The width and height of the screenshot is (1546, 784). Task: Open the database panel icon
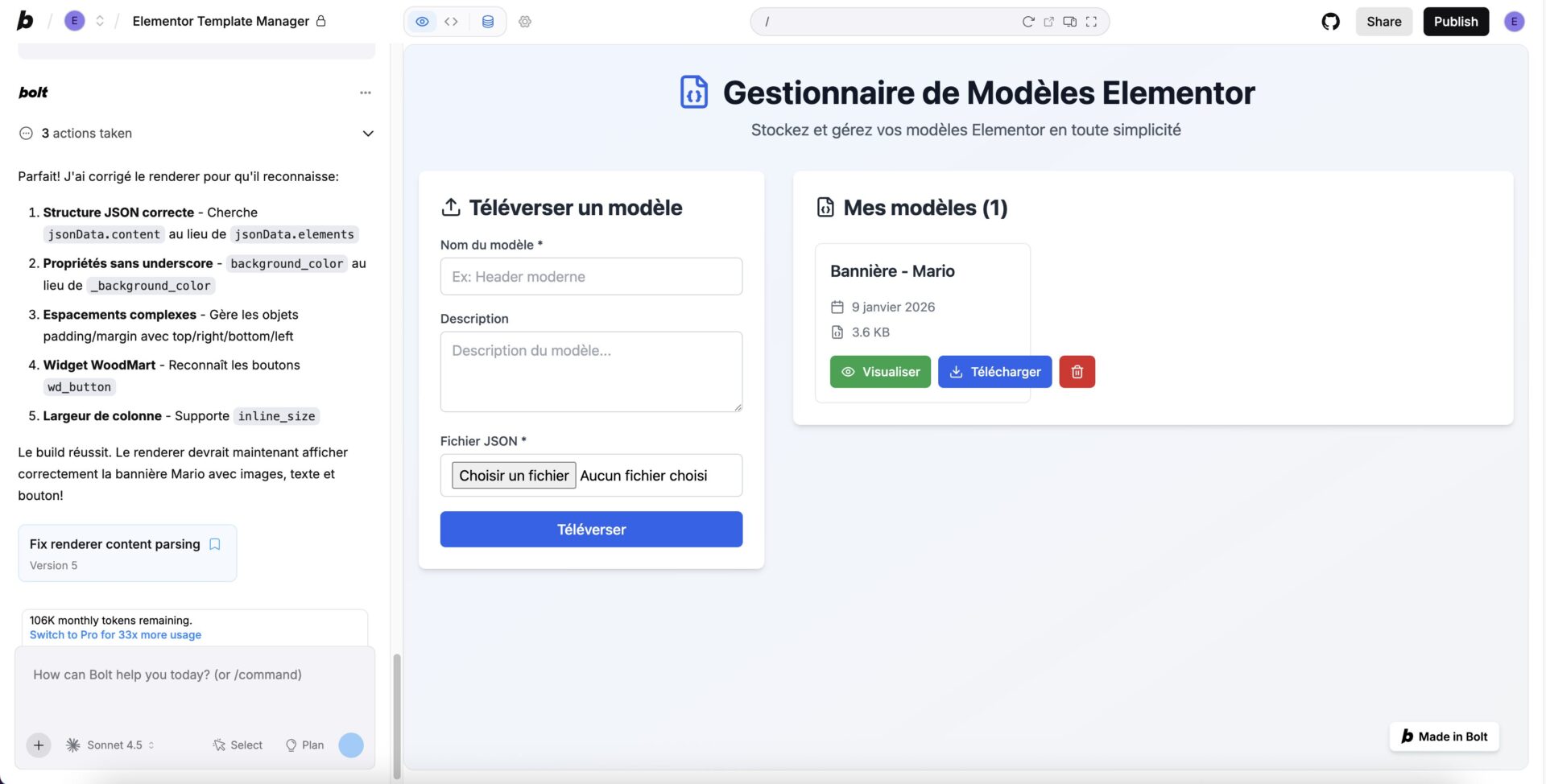(487, 22)
